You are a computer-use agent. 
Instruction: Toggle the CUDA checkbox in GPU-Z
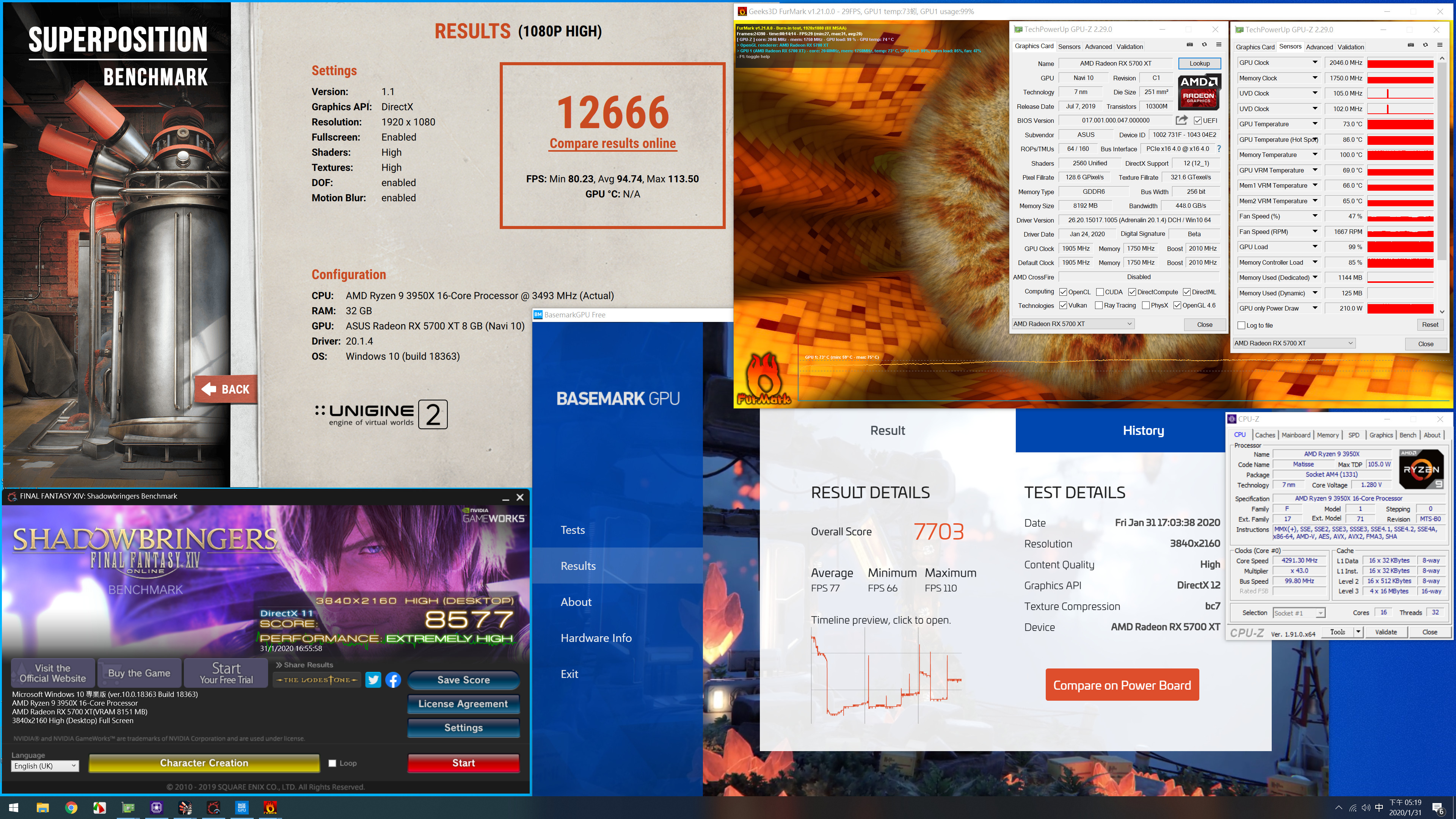click(x=1100, y=292)
